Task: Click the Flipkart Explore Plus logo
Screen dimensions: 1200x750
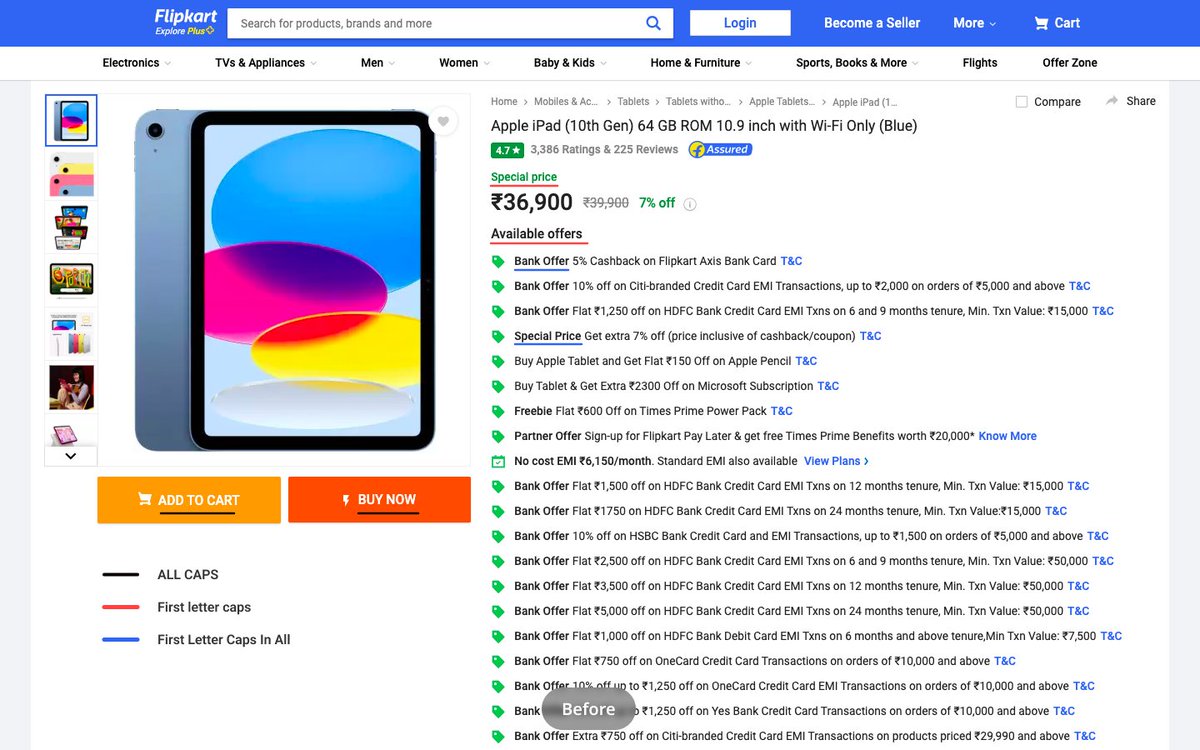Action: tap(185, 22)
